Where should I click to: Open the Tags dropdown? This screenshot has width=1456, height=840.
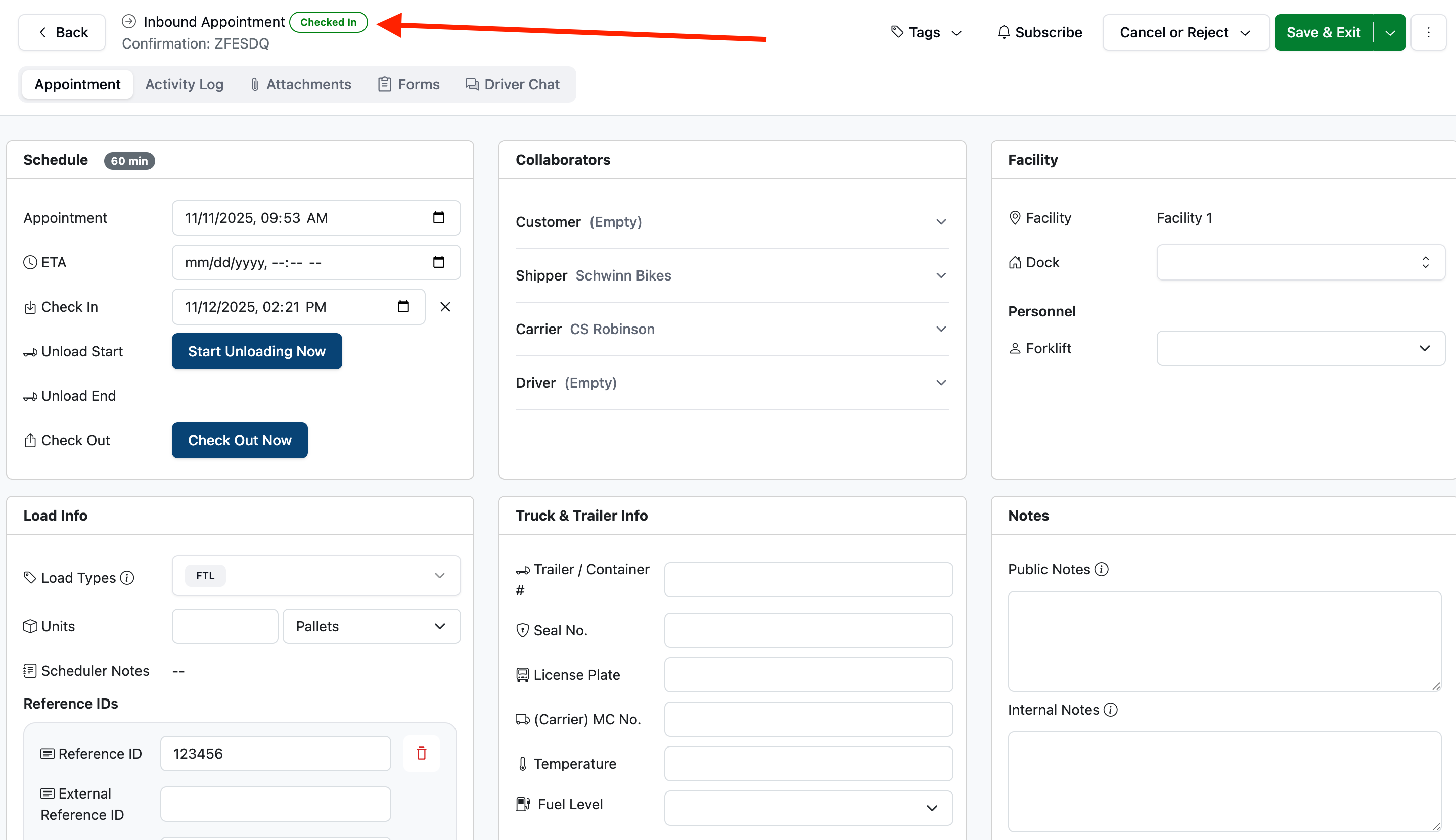point(926,32)
